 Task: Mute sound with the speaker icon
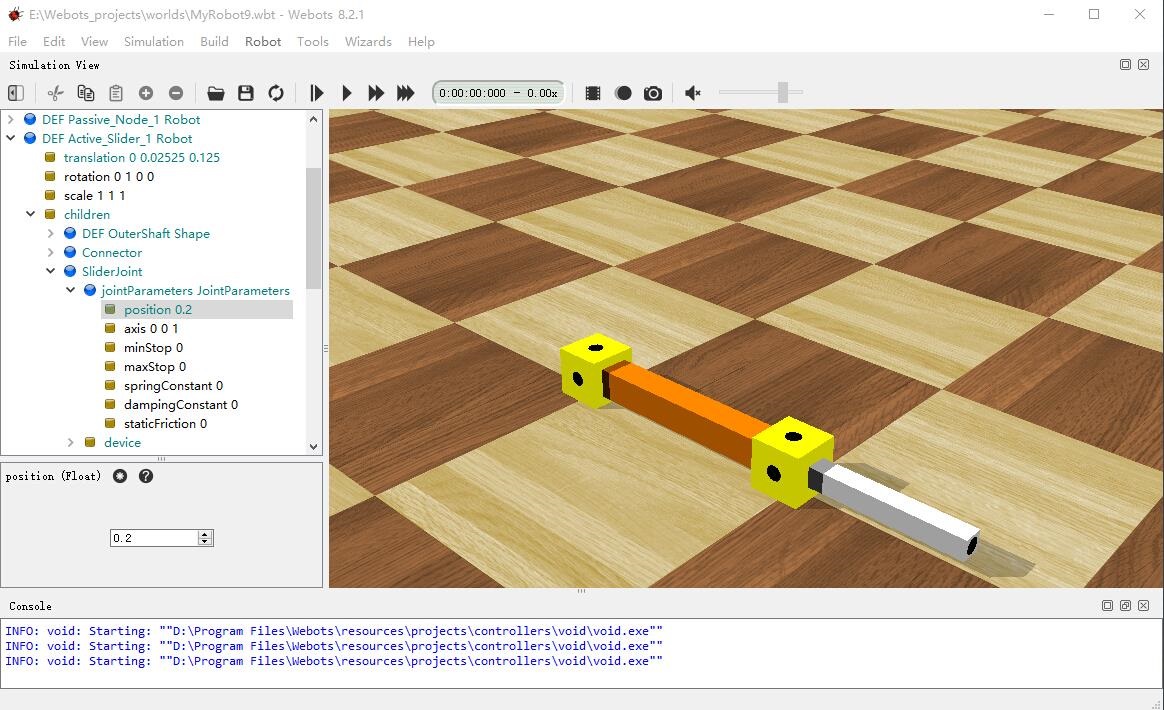coord(693,93)
